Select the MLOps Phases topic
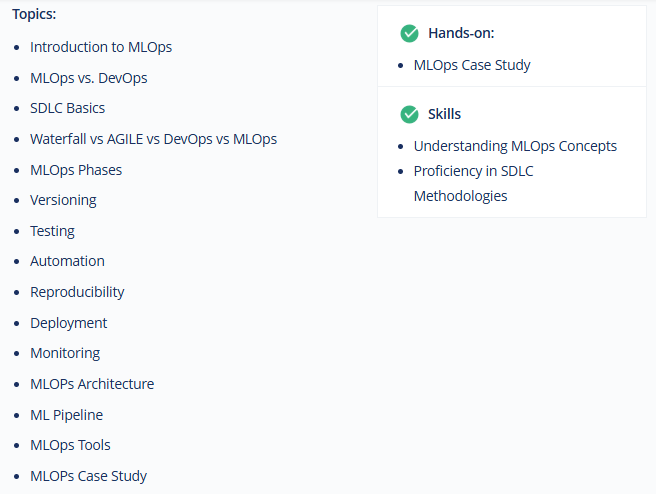This screenshot has height=494, width=656. pos(76,170)
